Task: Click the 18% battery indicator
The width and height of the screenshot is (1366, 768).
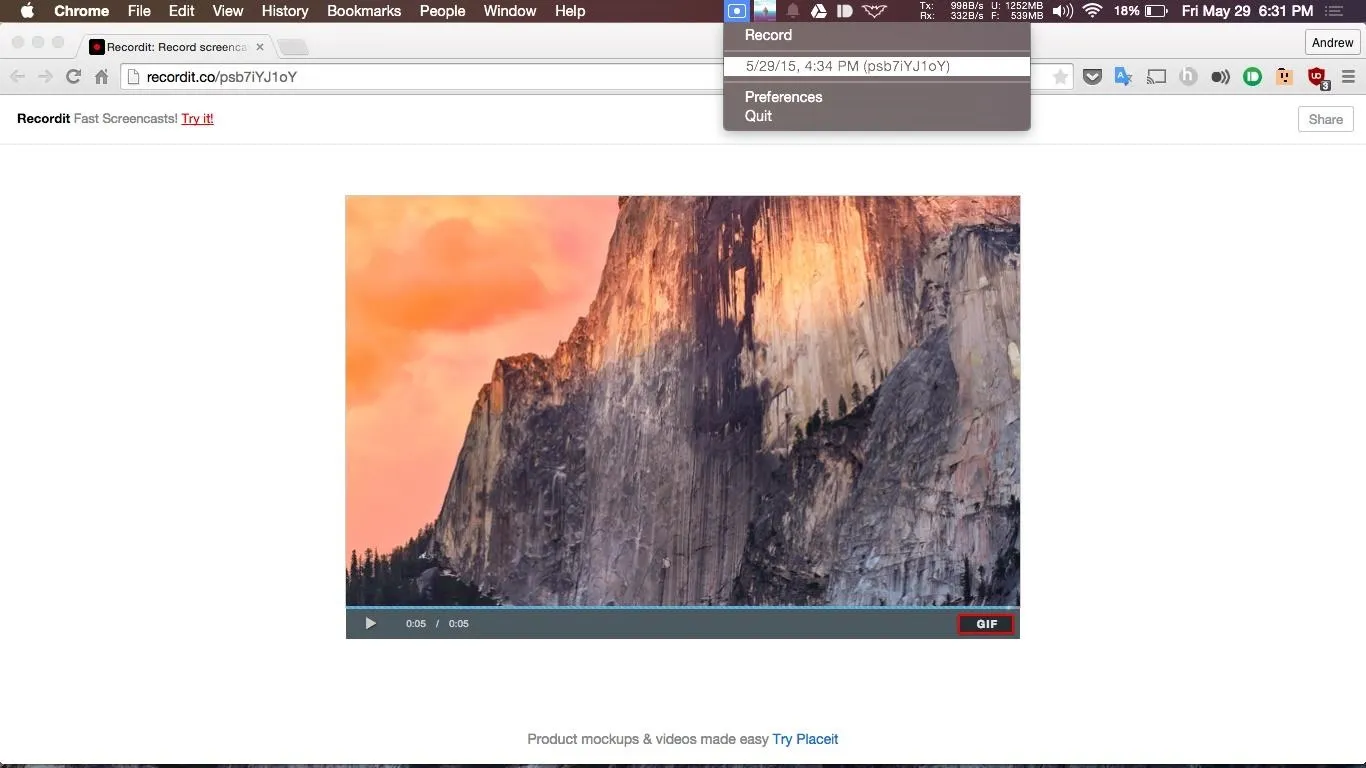Action: 1141,11
